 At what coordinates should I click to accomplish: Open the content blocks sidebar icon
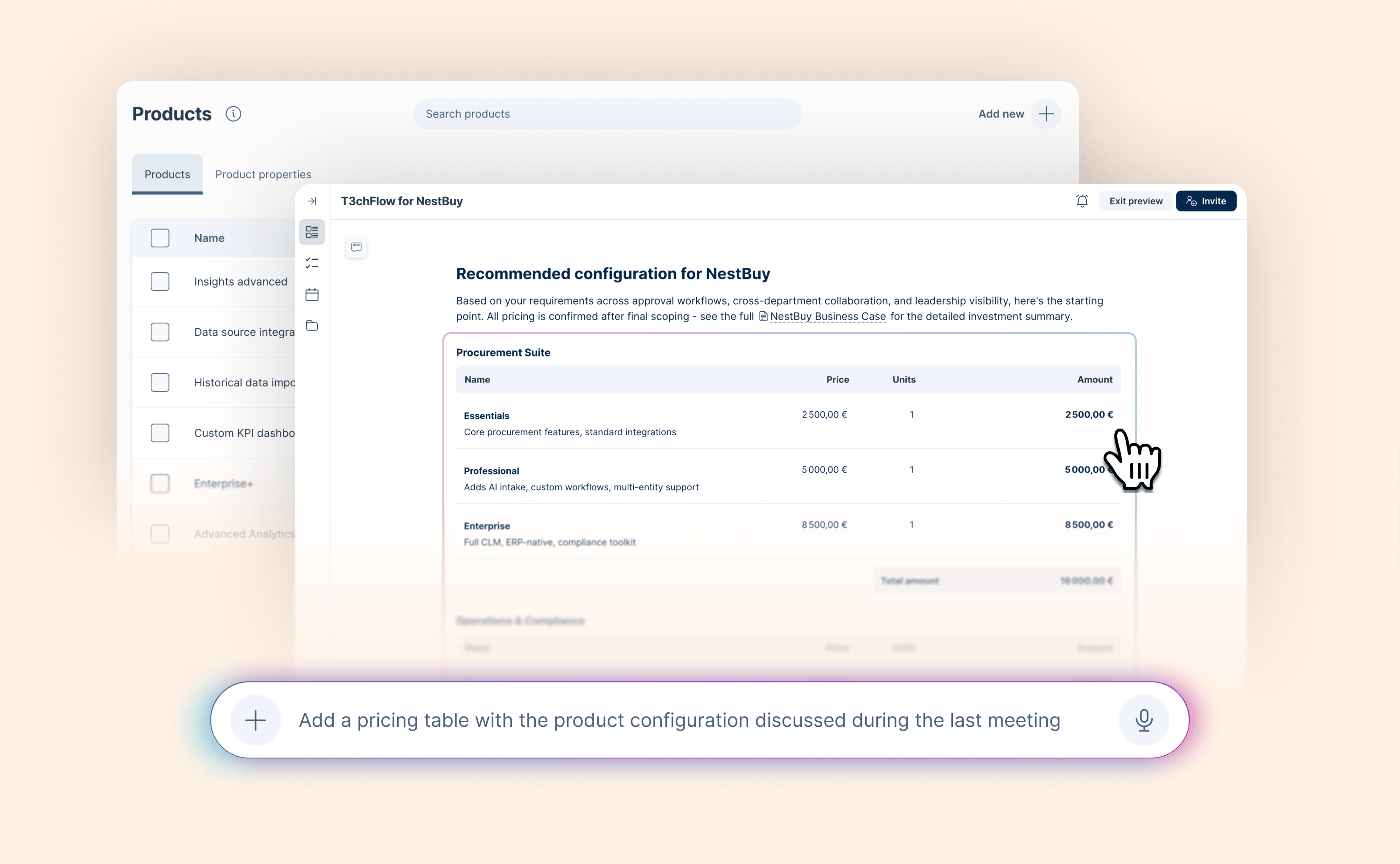(312, 232)
